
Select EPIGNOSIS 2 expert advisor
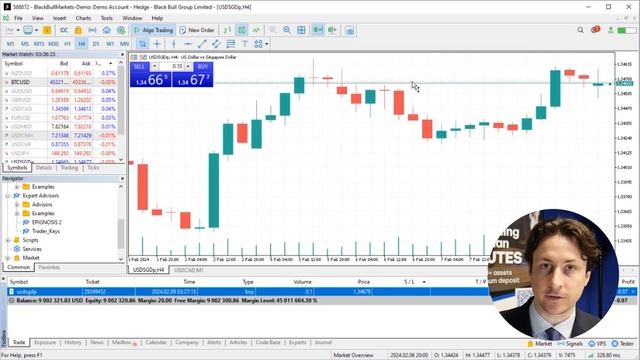[x=47, y=222]
